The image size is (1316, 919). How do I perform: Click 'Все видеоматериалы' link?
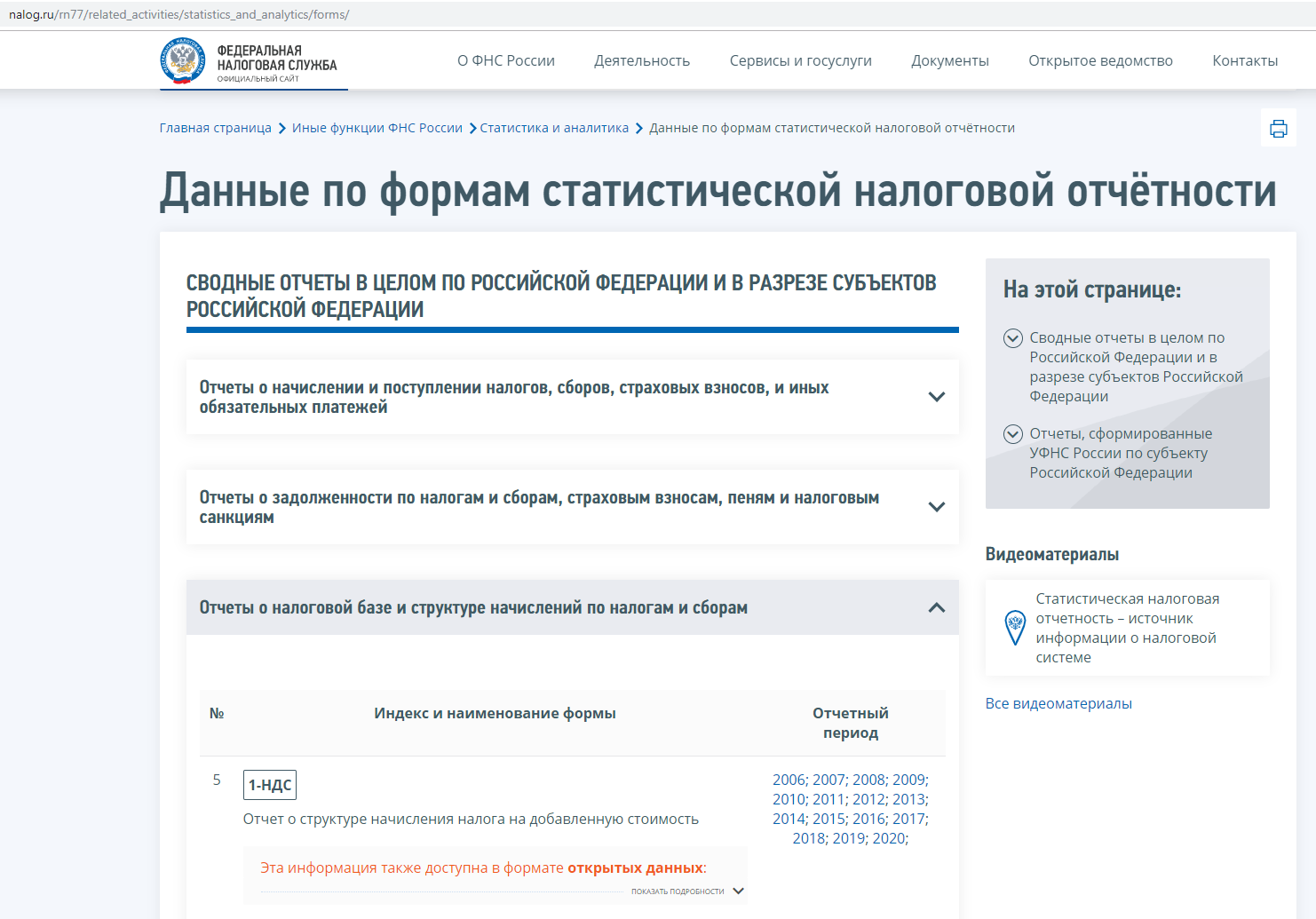coord(1058,703)
